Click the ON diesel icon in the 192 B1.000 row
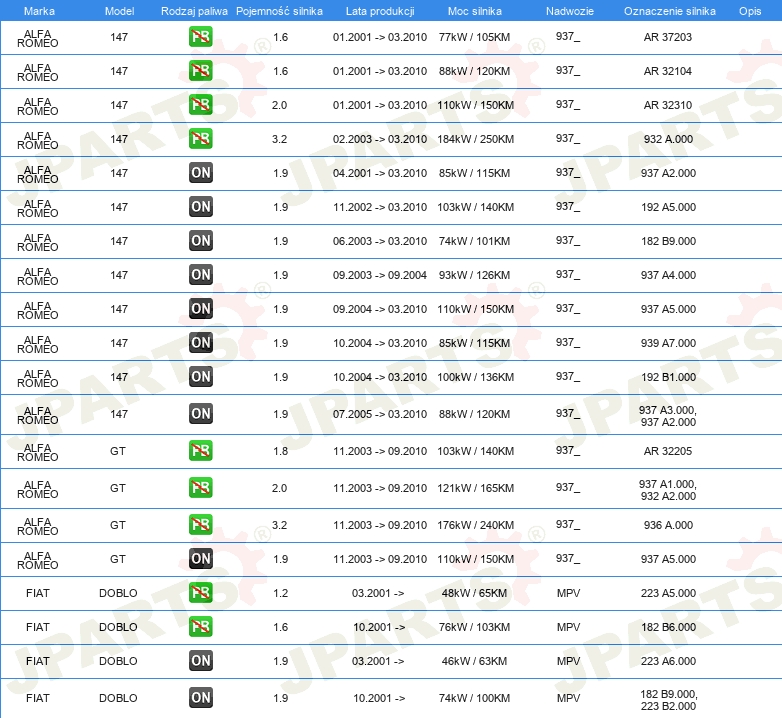 (200, 376)
